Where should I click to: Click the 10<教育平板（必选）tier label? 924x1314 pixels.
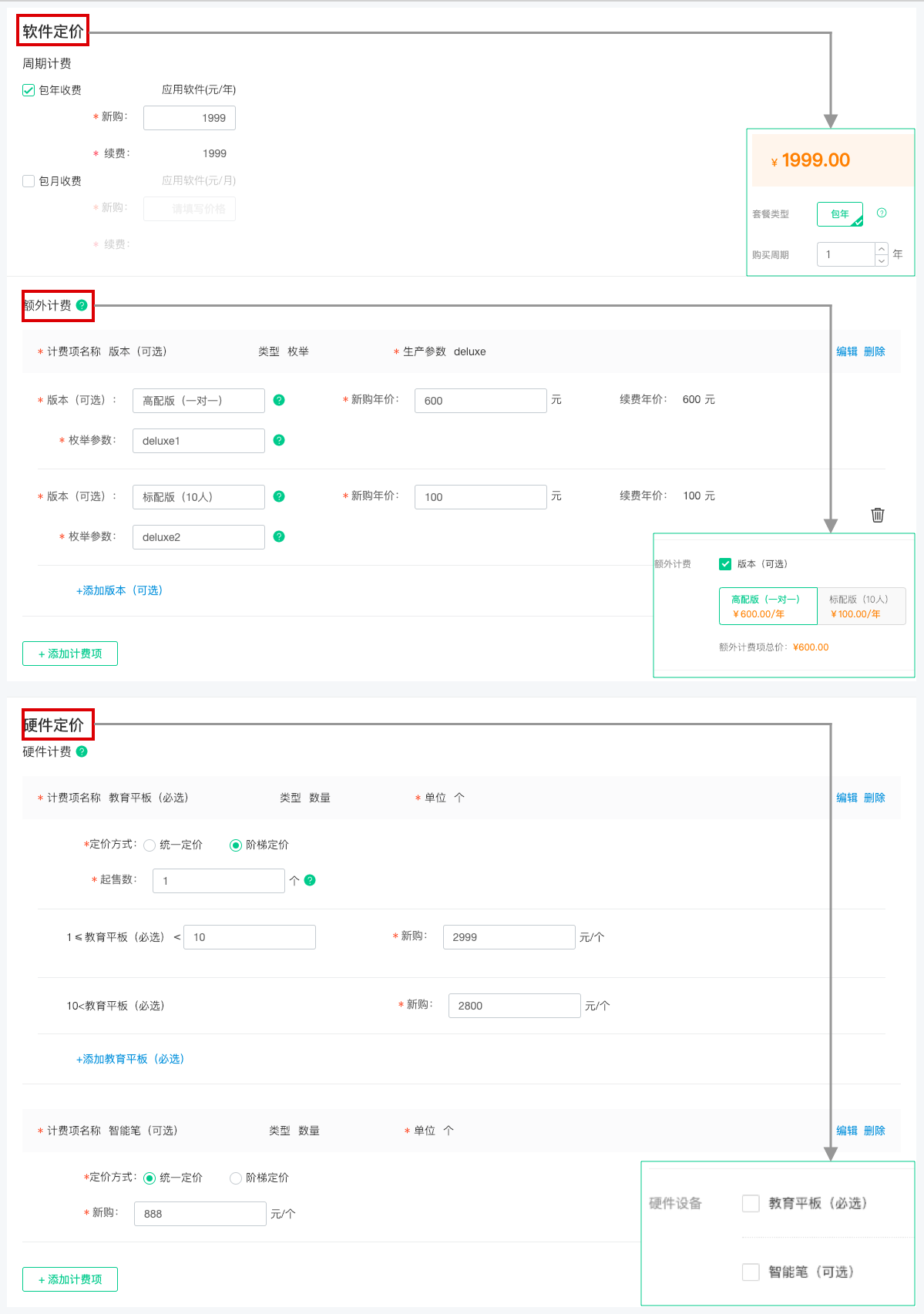click(116, 1006)
